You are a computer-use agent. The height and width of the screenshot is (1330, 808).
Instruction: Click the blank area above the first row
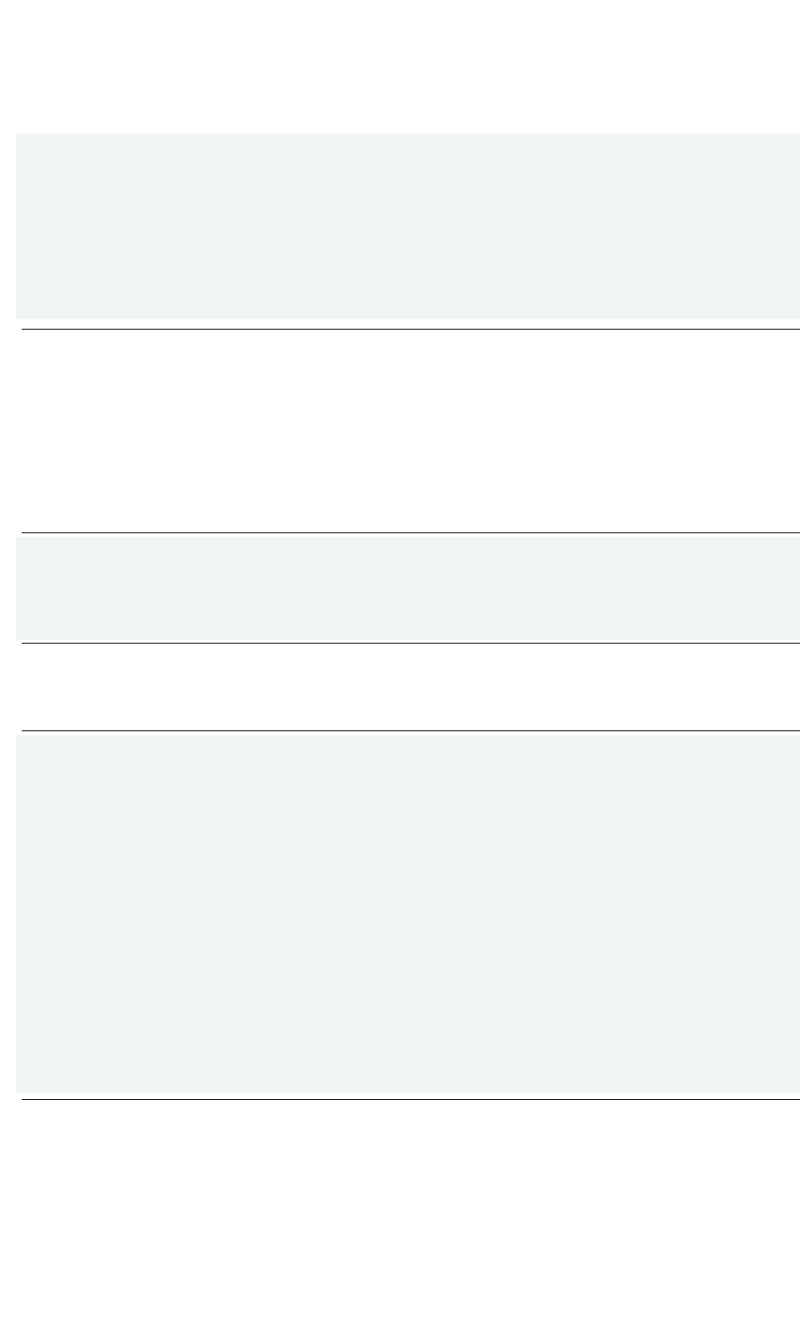[404, 66]
